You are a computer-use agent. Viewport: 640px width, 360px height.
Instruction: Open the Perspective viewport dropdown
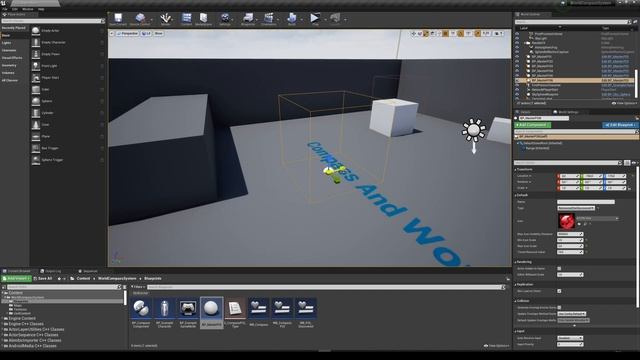pyautogui.click(x=128, y=33)
